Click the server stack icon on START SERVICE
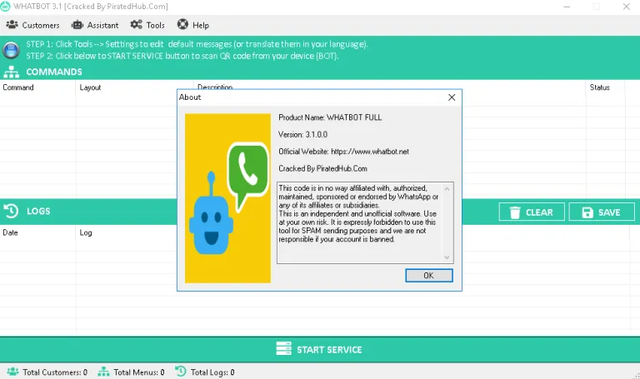This screenshot has height=379, width=640. 284,349
